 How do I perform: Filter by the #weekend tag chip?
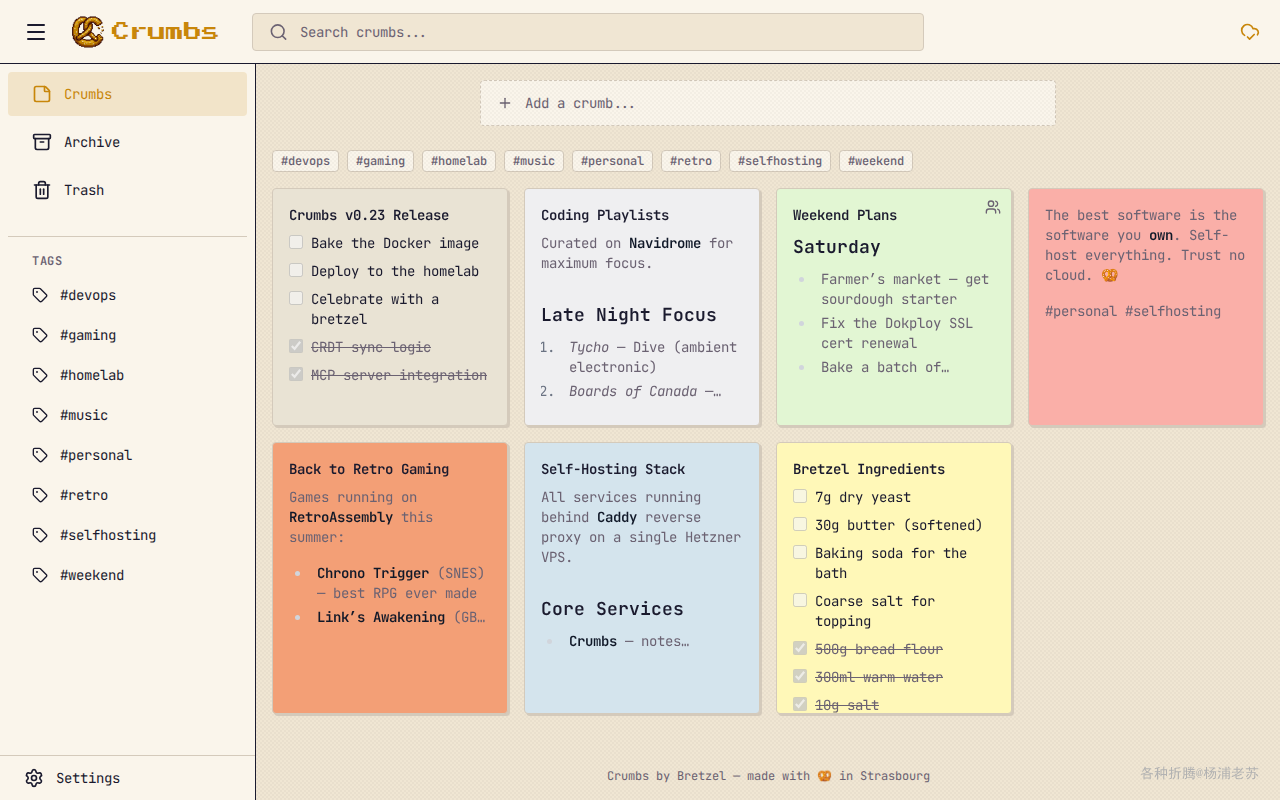point(876,161)
